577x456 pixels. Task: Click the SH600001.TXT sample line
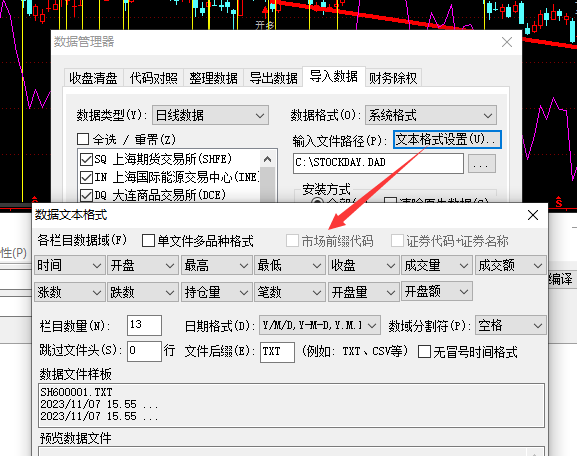76,392
